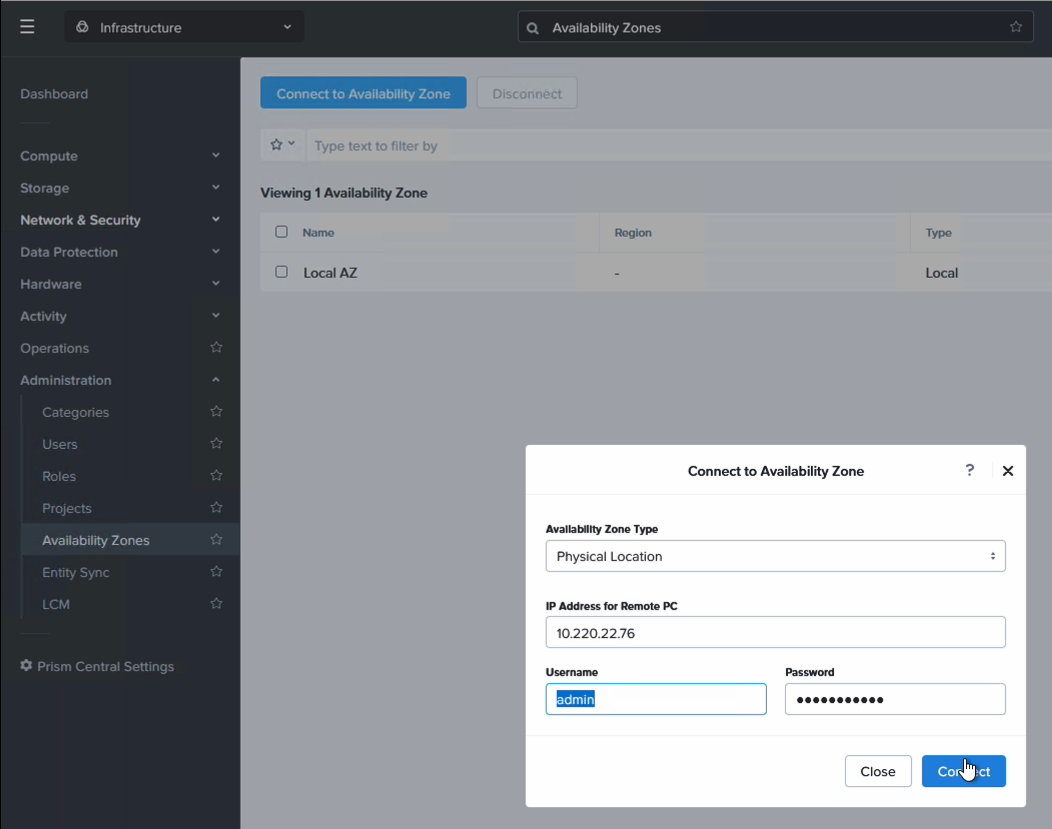Open help for Connect to Availability Zone
The height and width of the screenshot is (829, 1052).
[969, 470]
